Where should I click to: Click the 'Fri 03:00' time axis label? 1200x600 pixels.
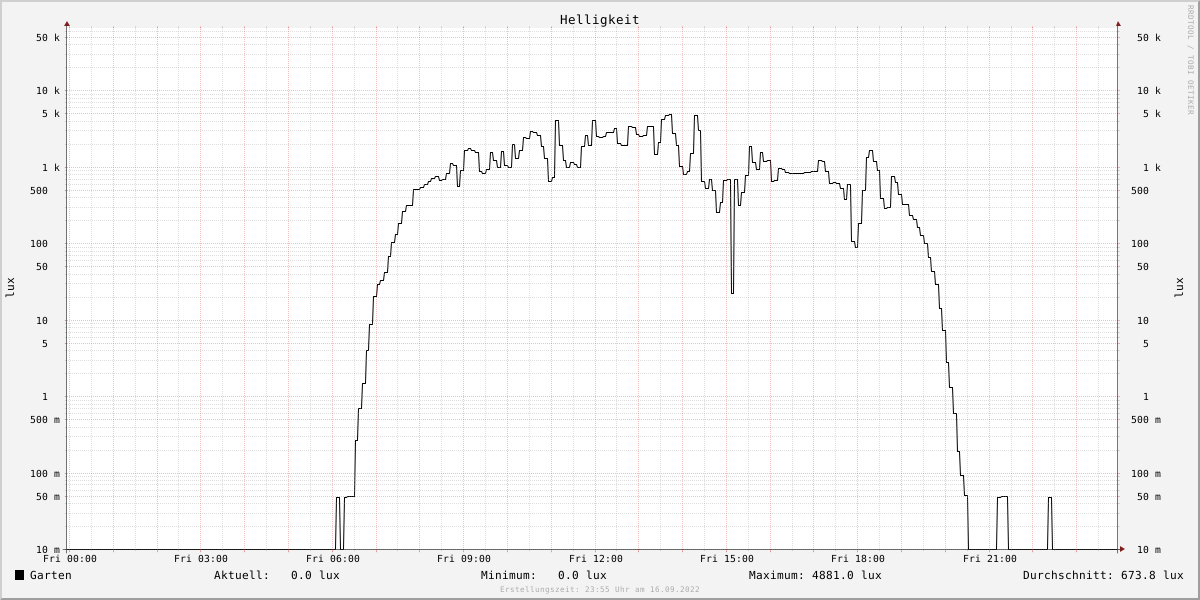pyautogui.click(x=201, y=559)
